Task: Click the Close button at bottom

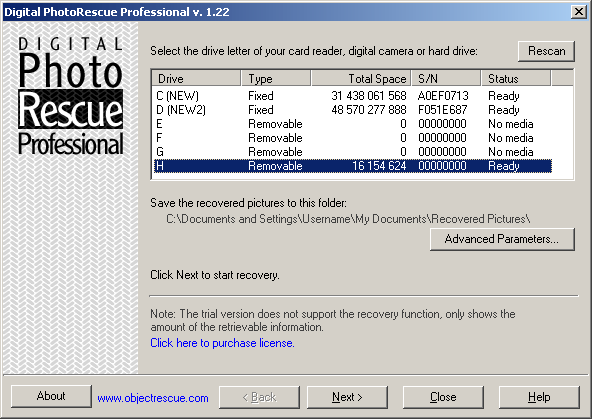Action: point(443,397)
